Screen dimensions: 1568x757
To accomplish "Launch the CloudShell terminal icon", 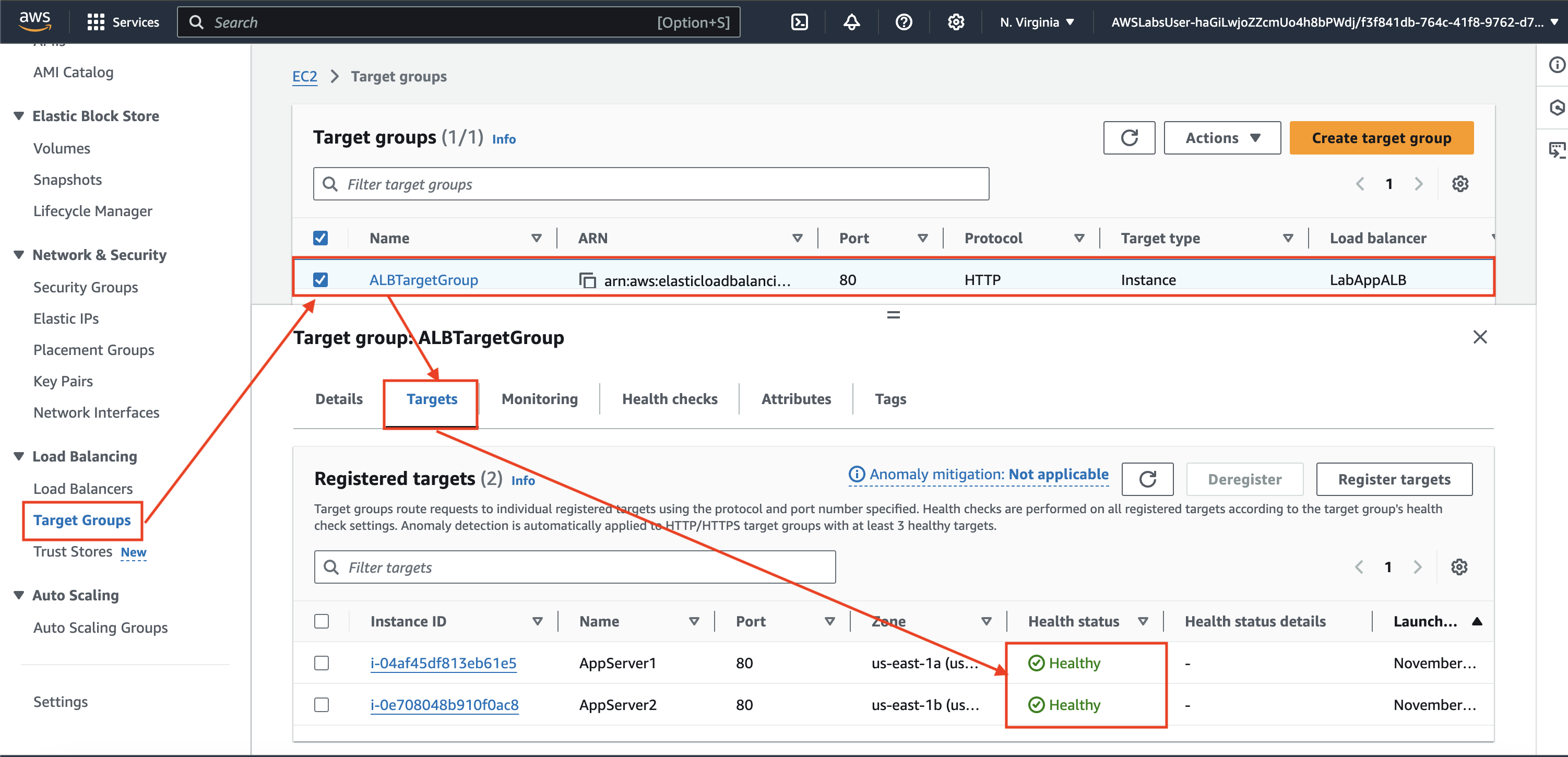I will [799, 22].
